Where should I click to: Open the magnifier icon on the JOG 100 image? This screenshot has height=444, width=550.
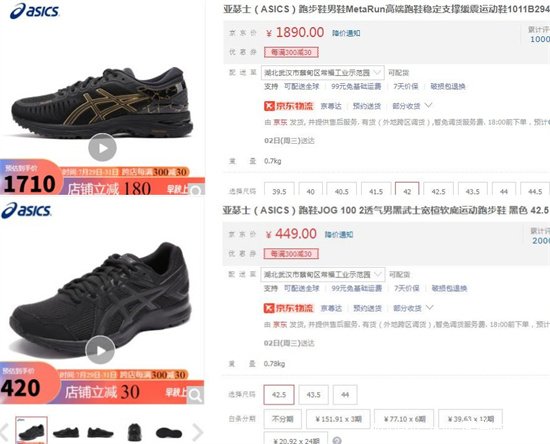[195, 396]
